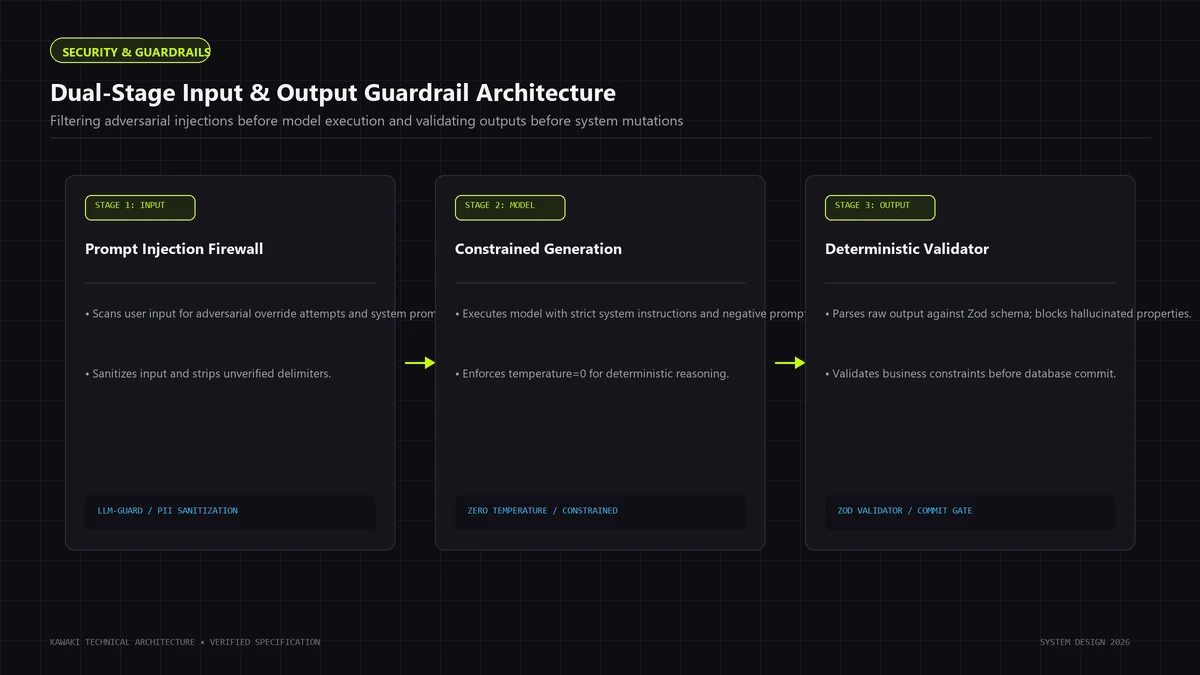The height and width of the screenshot is (675, 1200).
Task: Click the SYSTEM DESIGN 2026 footer text
Action: [x=1085, y=642]
